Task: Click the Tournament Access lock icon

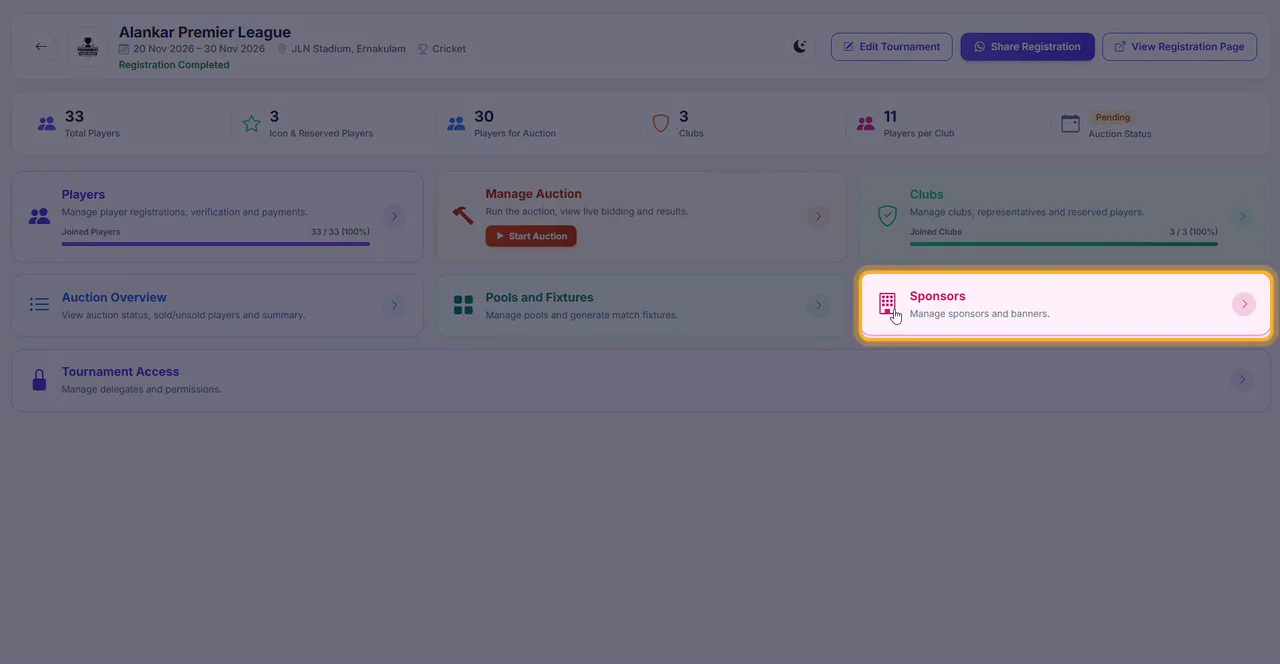Action: click(x=39, y=380)
